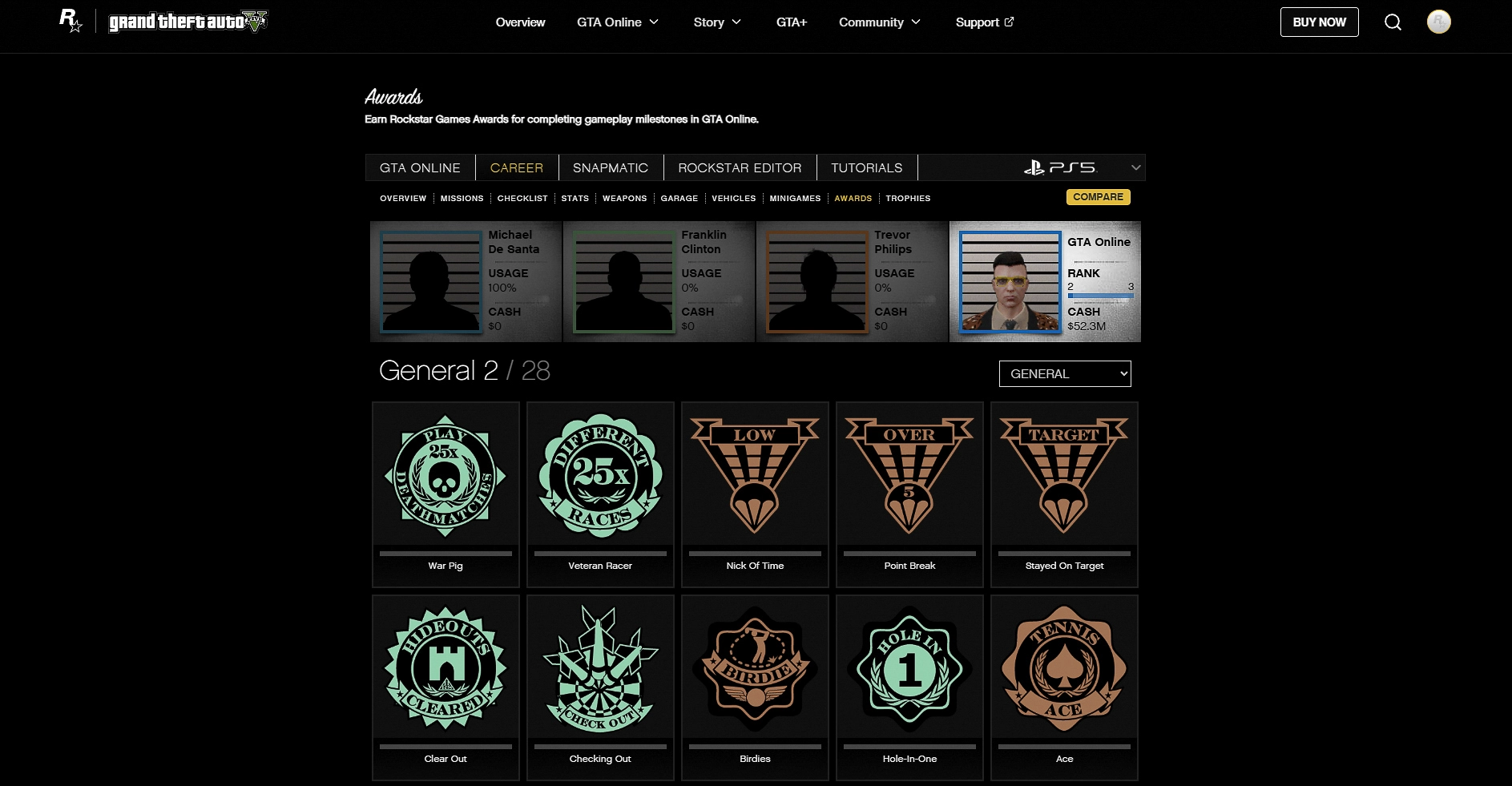Select the Nick Of Time award badge
1512x786 pixels.
point(755,476)
